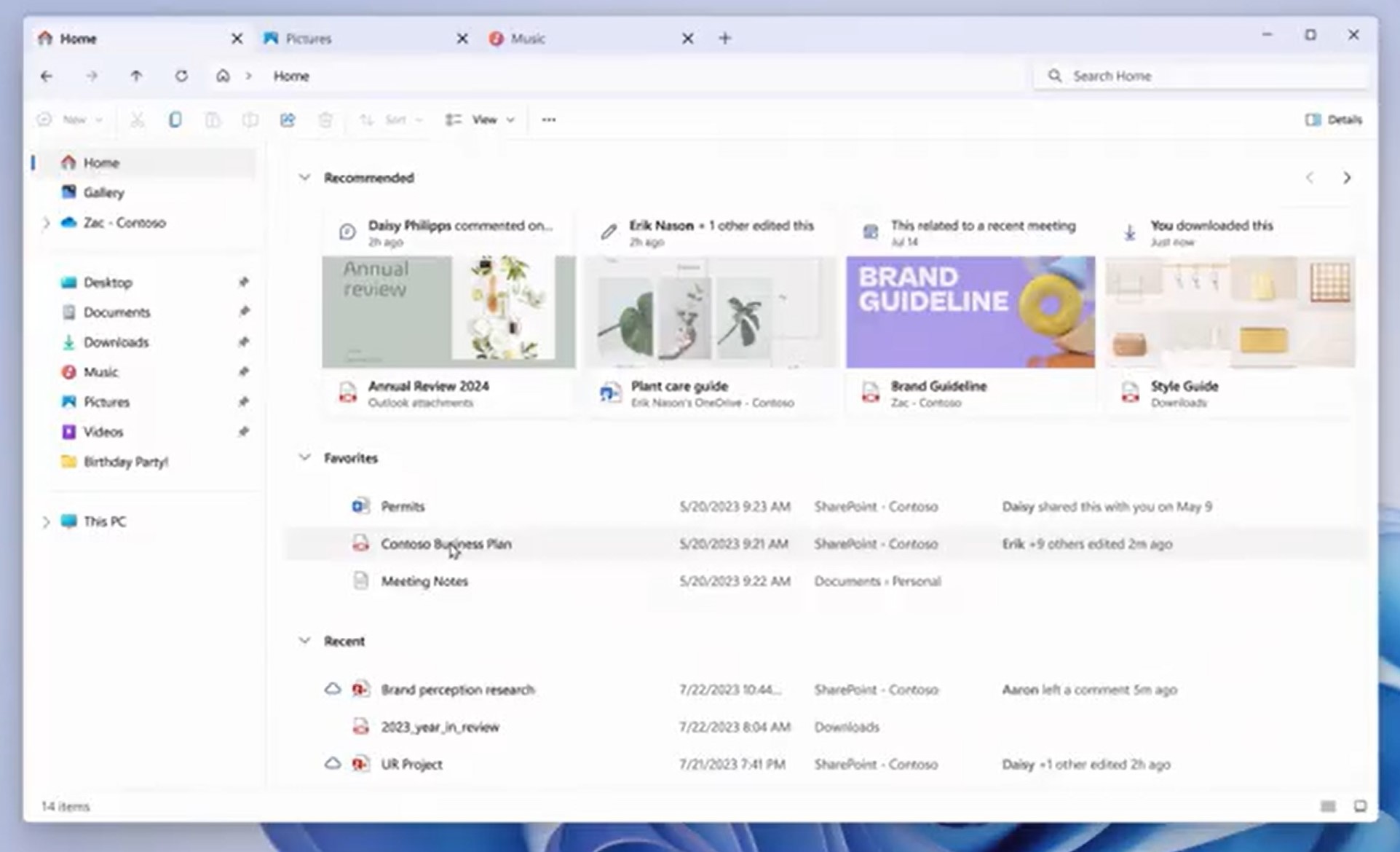
Task: Click the pin icon beside Documents
Action: tap(244, 312)
